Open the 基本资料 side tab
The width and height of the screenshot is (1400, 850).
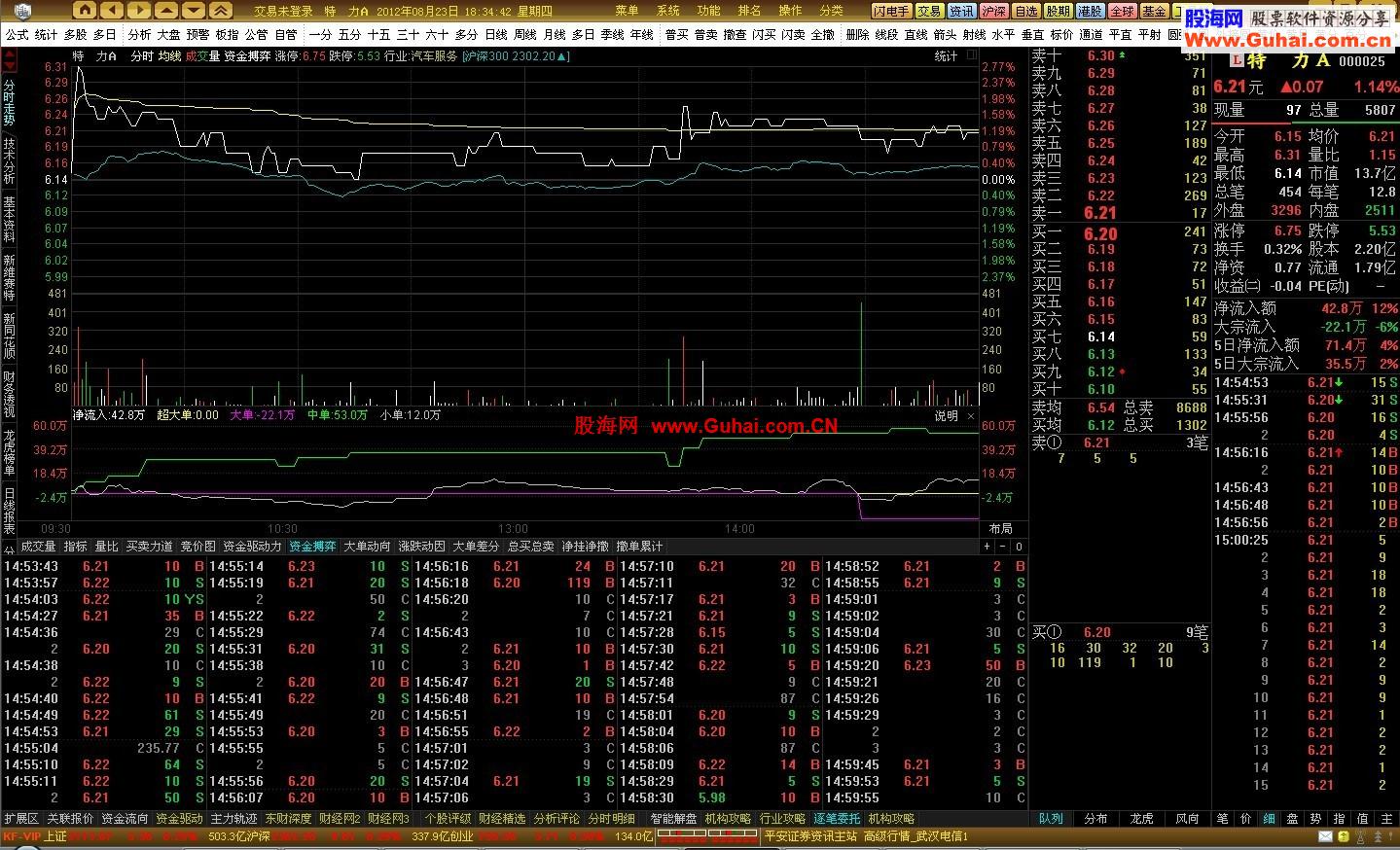click(9, 219)
